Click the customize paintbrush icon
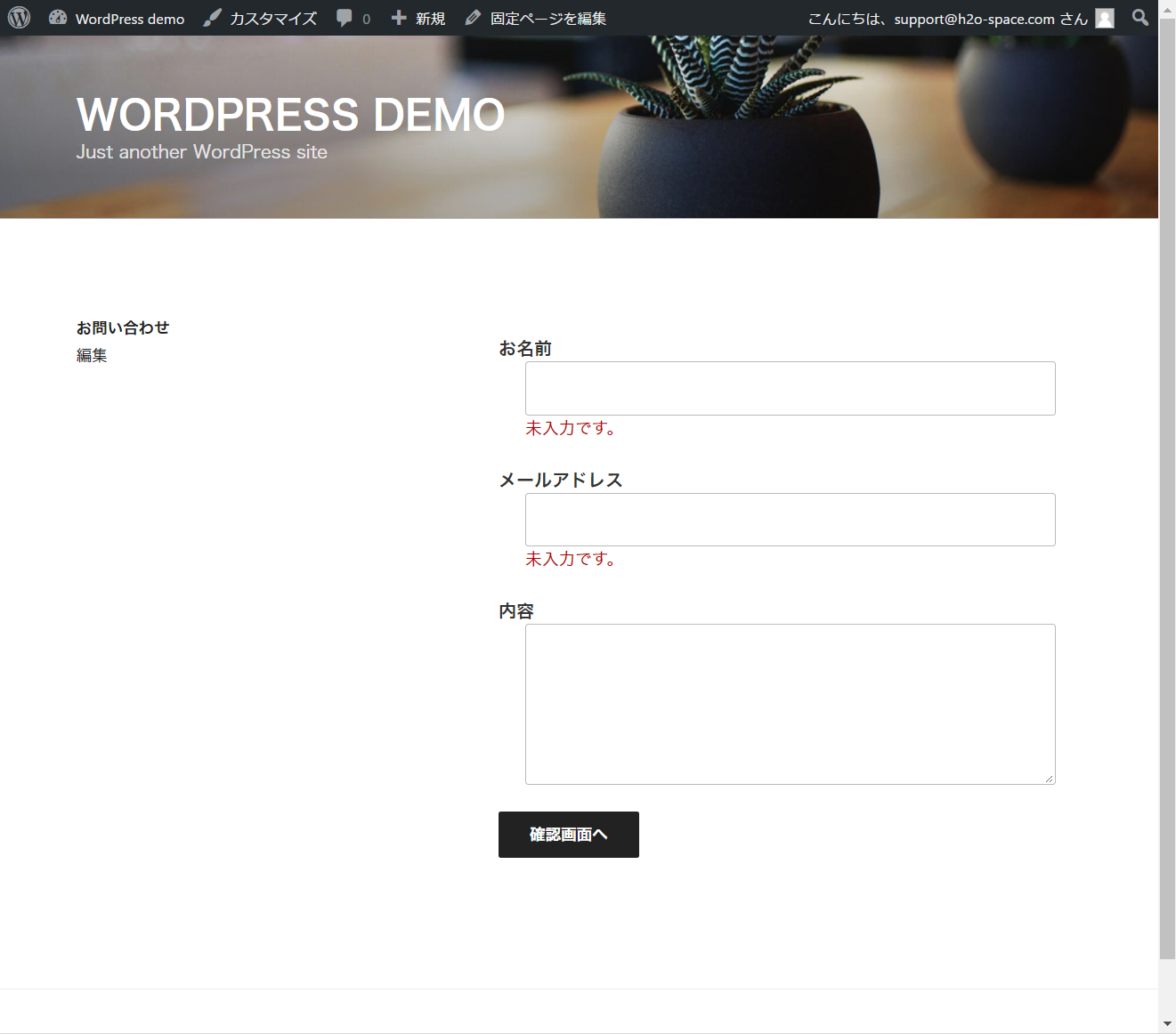Image resolution: width=1176 pixels, height=1034 pixels. pyautogui.click(x=212, y=18)
